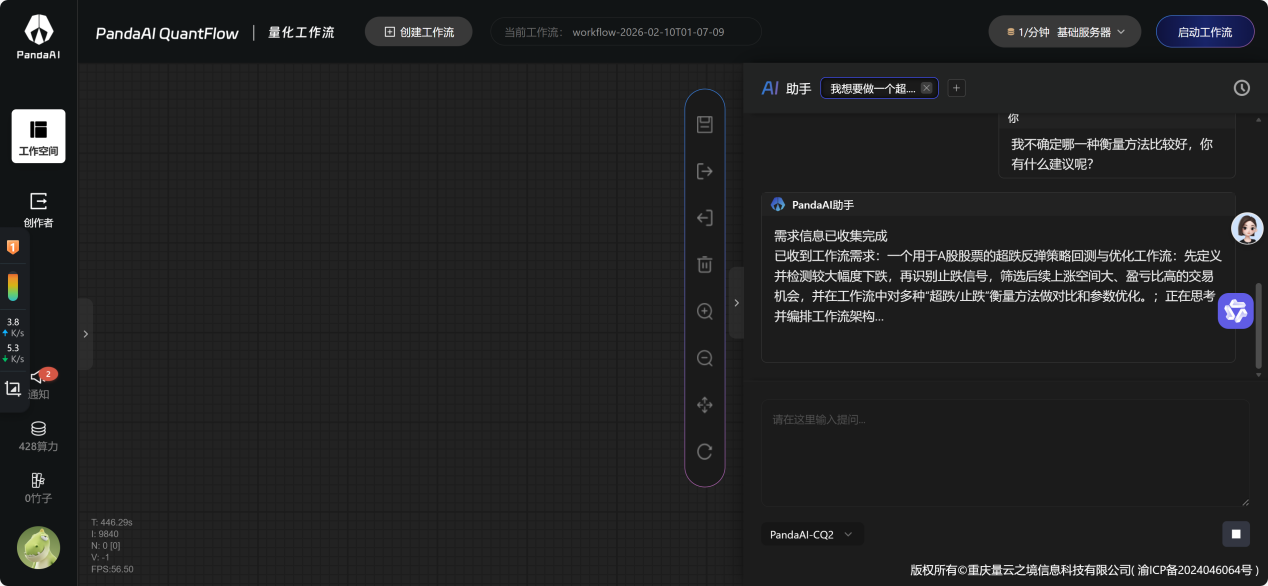Screen dimensions: 1268x586
Task: Zoom out on the canvas
Action: (x=704, y=358)
